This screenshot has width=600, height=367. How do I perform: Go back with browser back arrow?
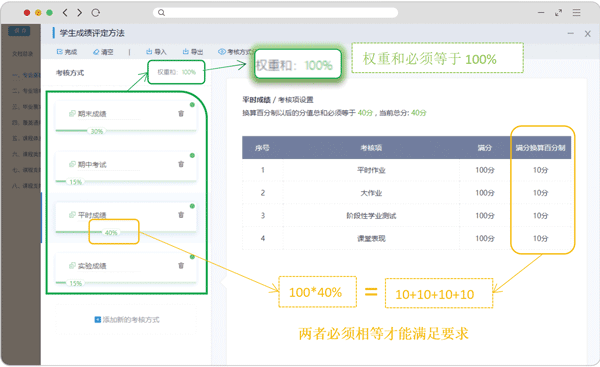click(65, 13)
